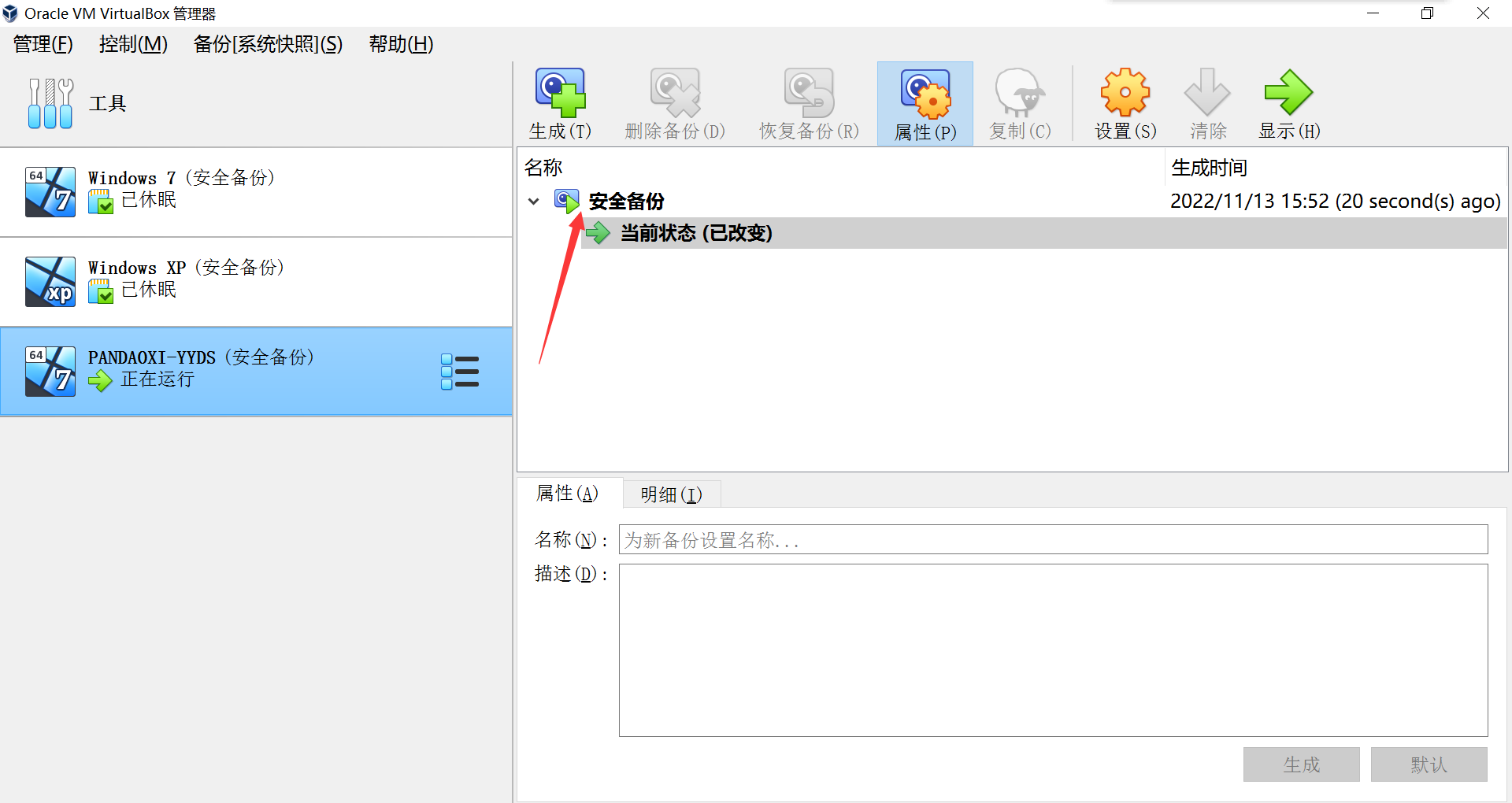The image size is (1512, 803).
Task: Click the 当前状态 green arrow icon
Action: [x=598, y=233]
